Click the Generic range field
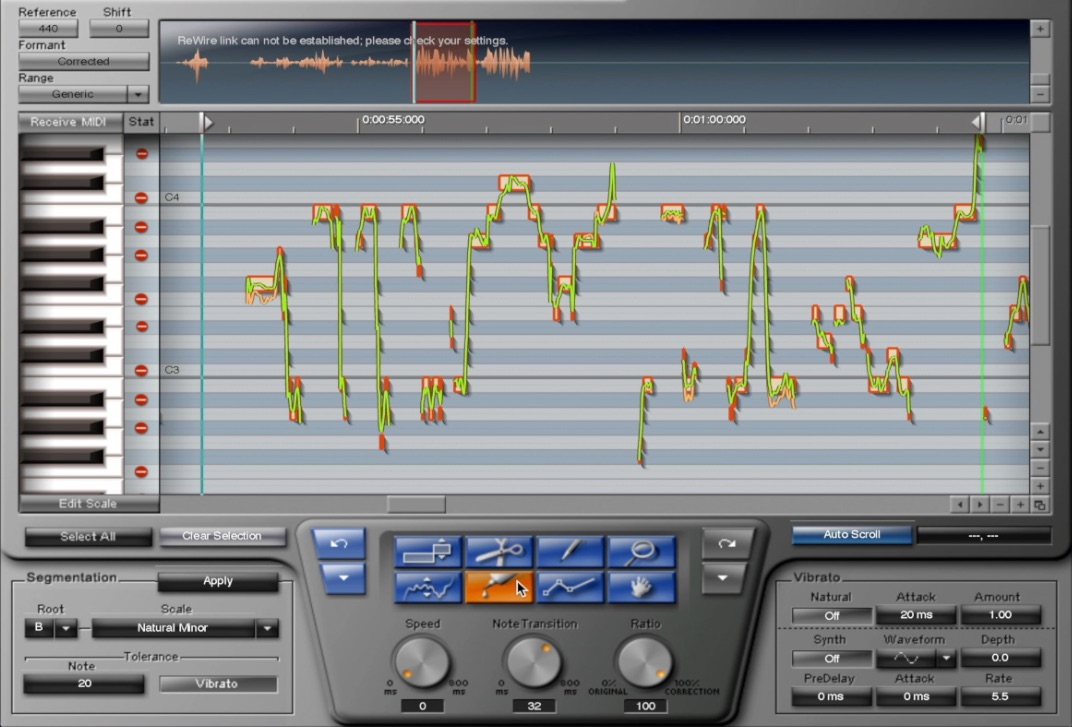The height and width of the screenshot is (727, 1072). (x=72, y=94)
